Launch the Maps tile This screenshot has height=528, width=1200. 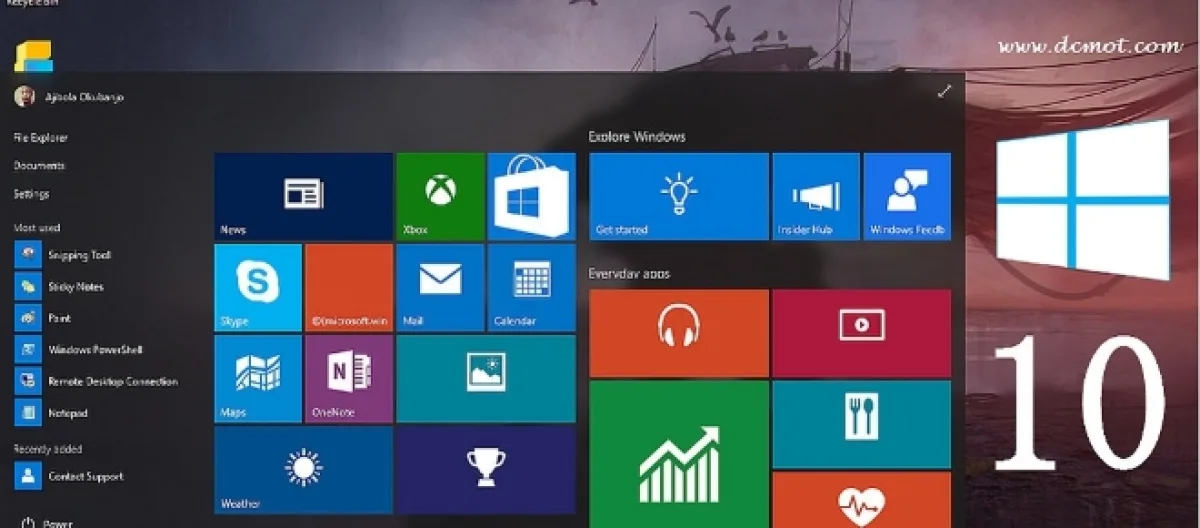click(258, 378)
